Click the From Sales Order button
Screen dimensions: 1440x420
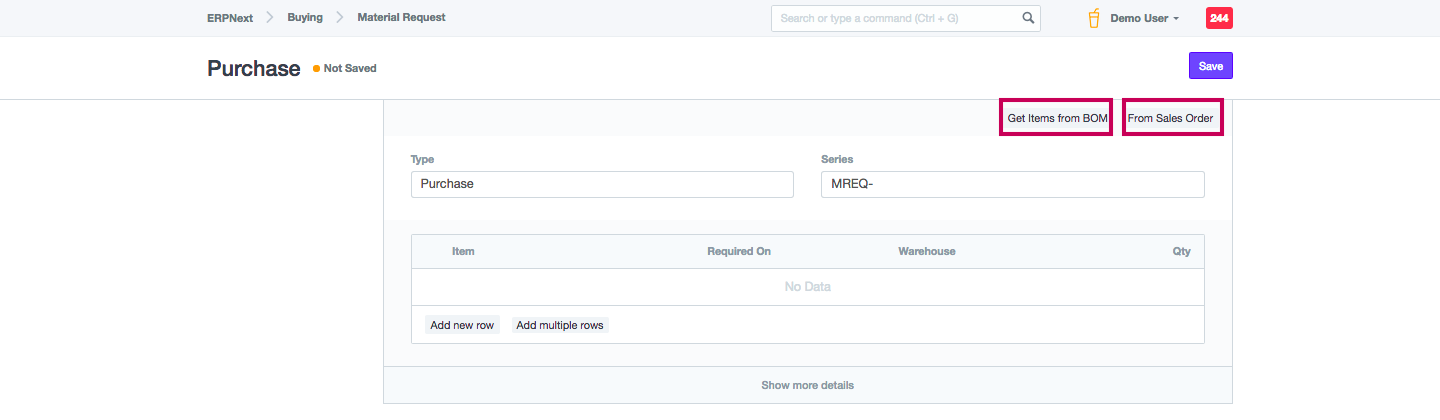[x=1171, y=118]
